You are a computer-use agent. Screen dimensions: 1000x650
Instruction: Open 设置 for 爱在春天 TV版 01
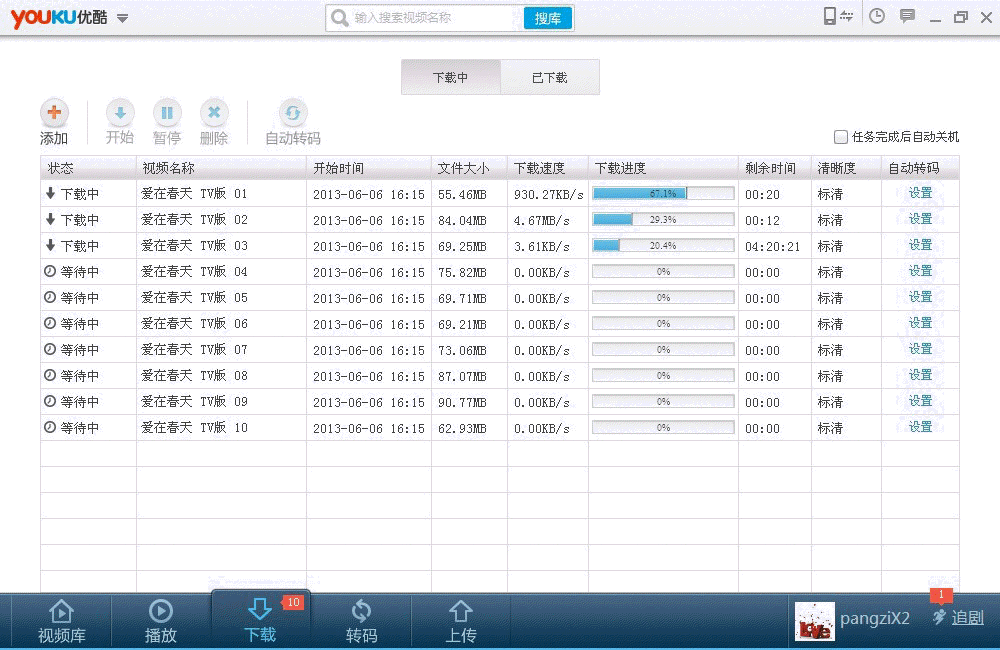[x=920, y=193]
